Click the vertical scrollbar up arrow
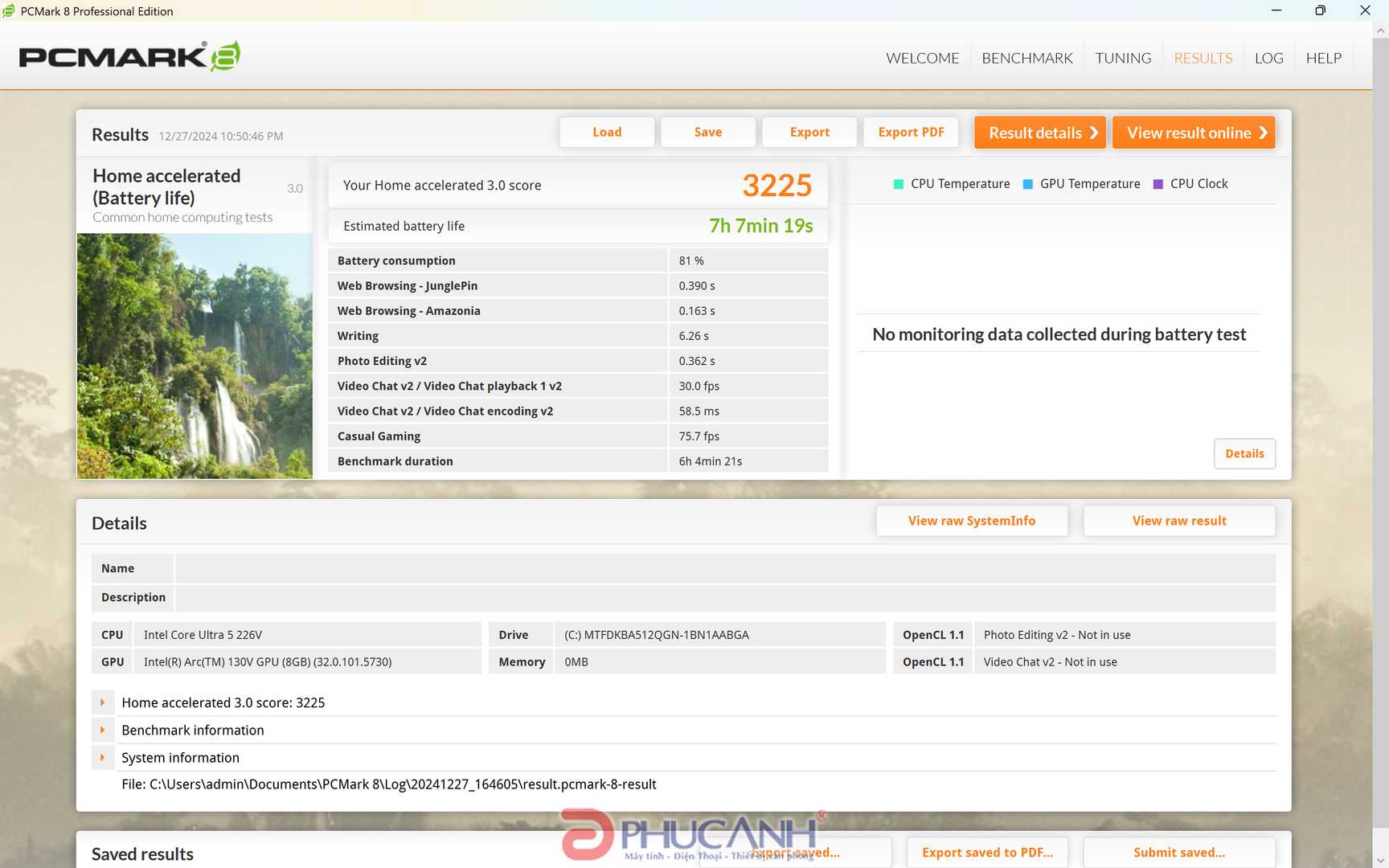 pos(1381,31)
